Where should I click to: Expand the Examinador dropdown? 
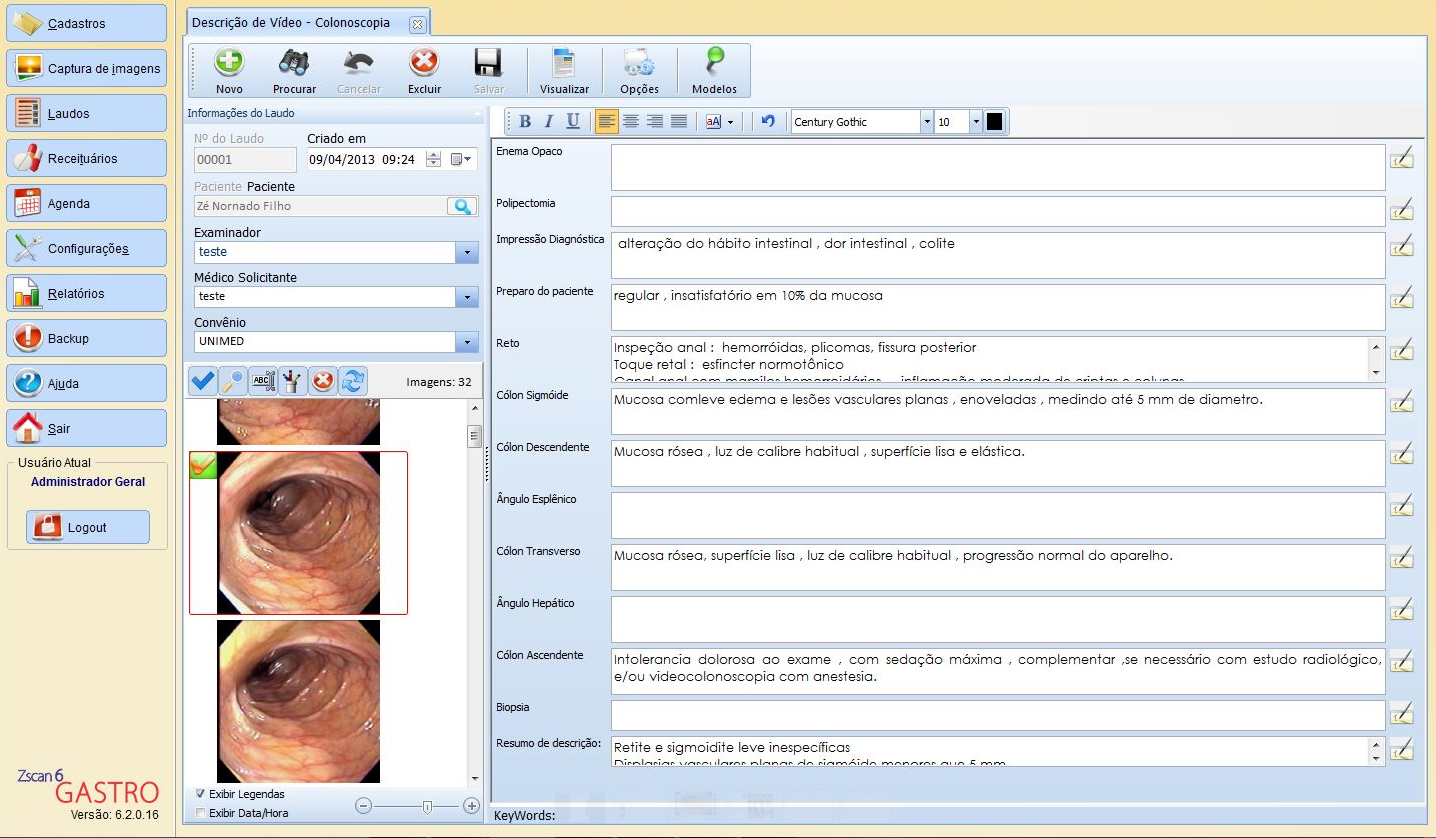click(466, 252)
